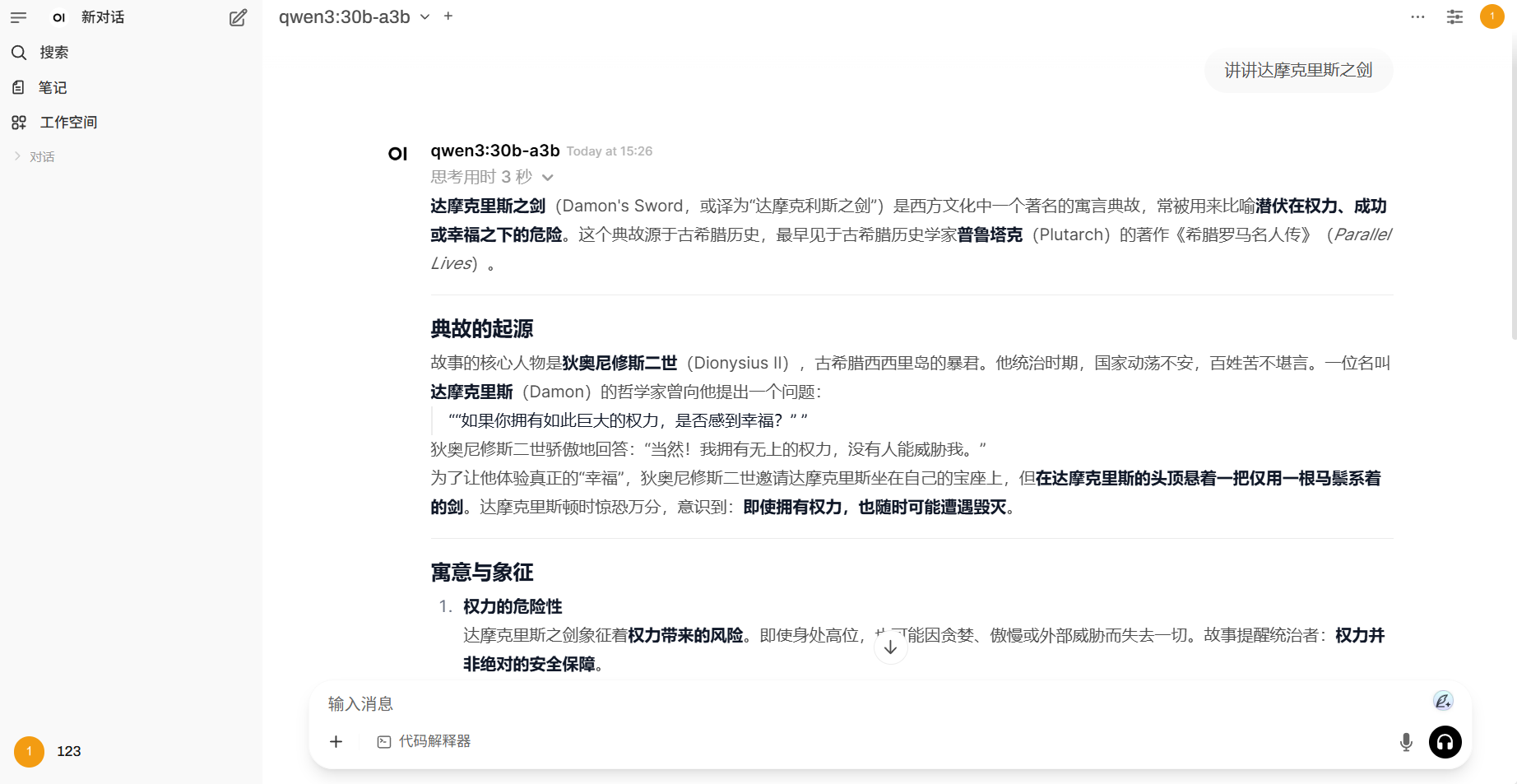
Task: Start voice input with the microphone icon
Action: point(1406,742)
